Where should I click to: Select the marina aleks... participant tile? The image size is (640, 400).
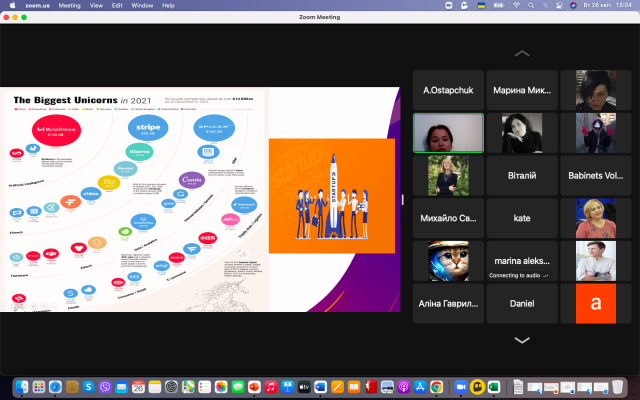(x=522, y=261)
